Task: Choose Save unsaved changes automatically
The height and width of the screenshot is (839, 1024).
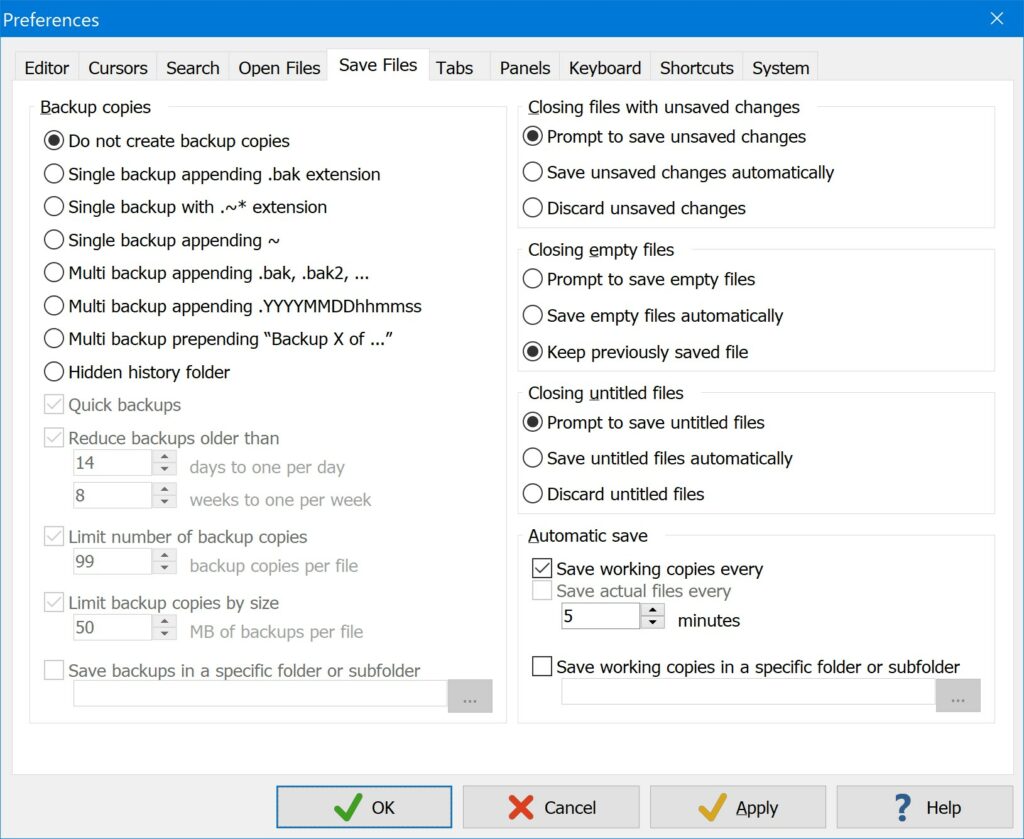Action: tap(679, 172)
